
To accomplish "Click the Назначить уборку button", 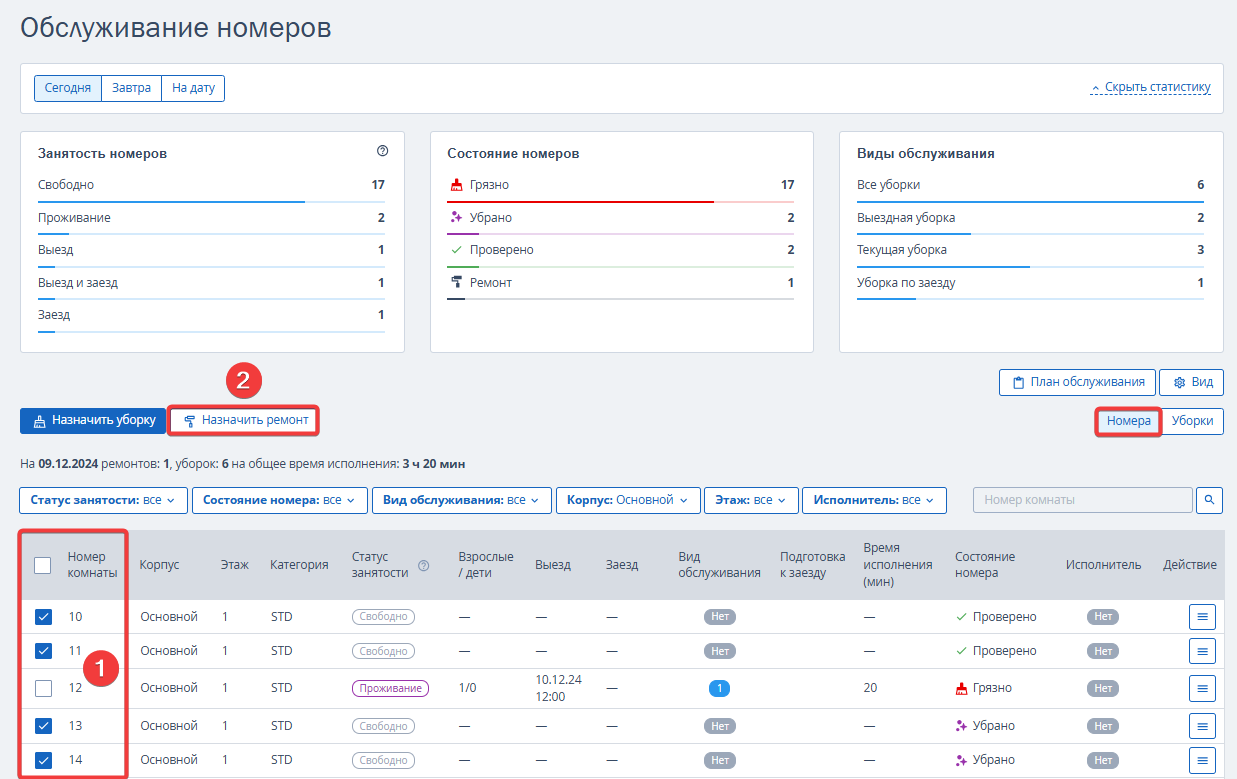I will click(93, 421).
